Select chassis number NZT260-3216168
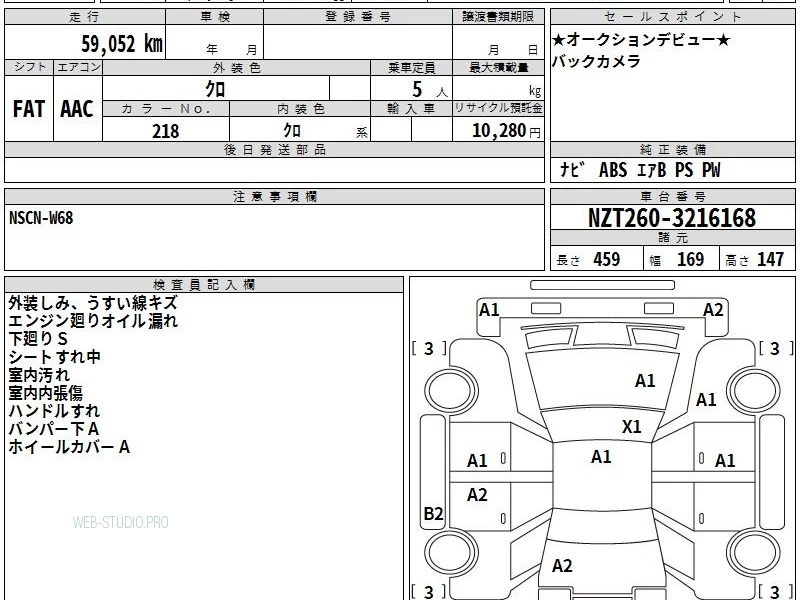 (x=672, y=218)
